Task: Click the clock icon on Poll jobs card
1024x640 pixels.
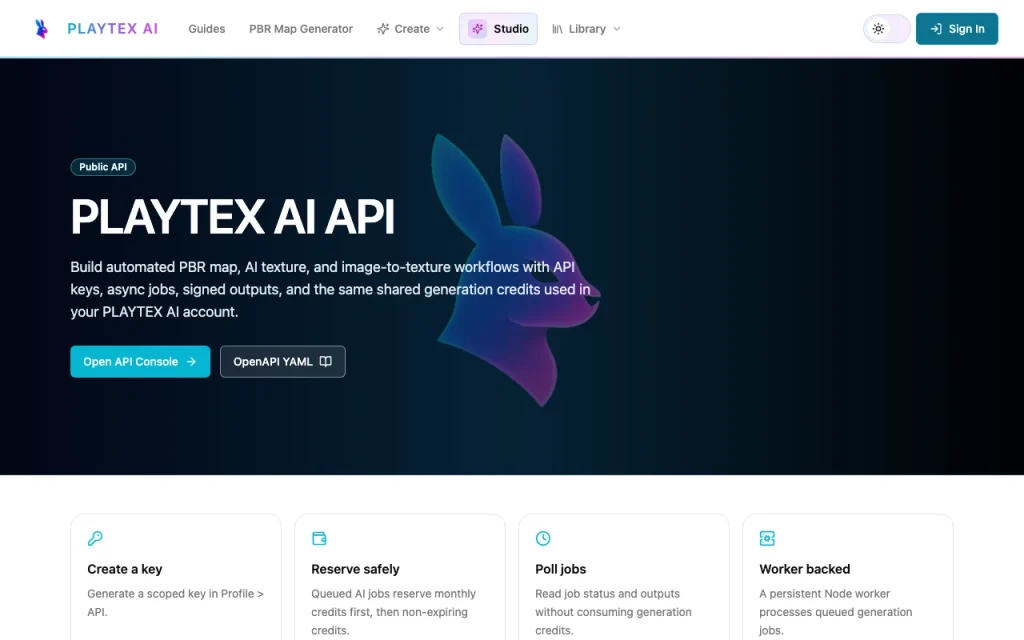Action: 543,538
